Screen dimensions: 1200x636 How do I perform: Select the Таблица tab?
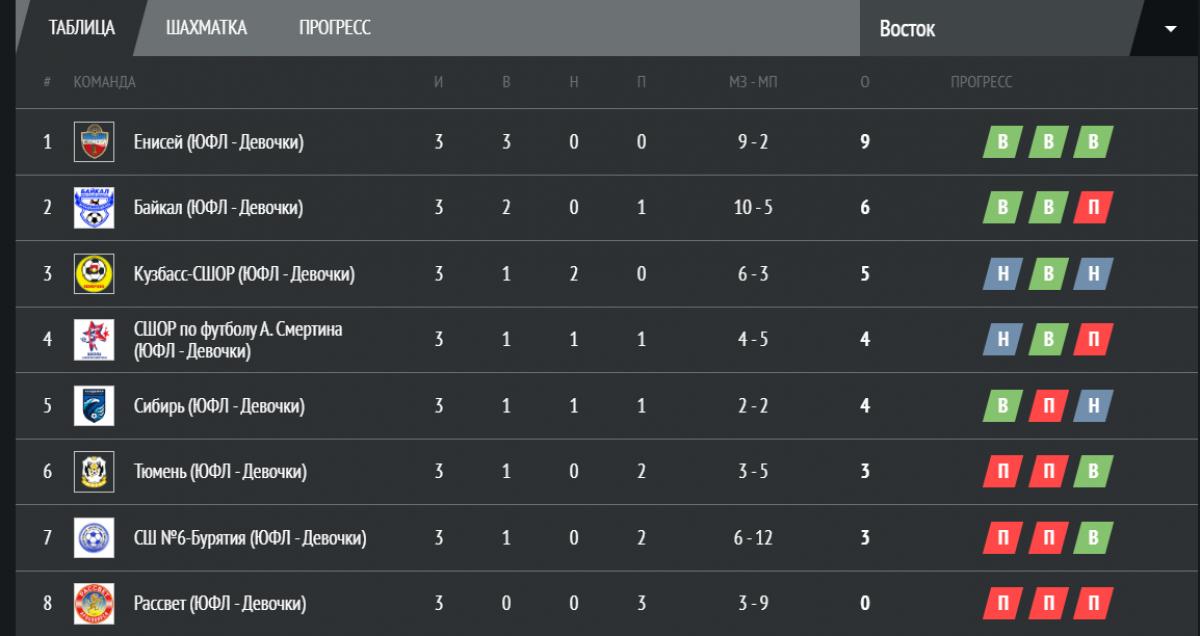pyautogui.click(x=82, y=28)
